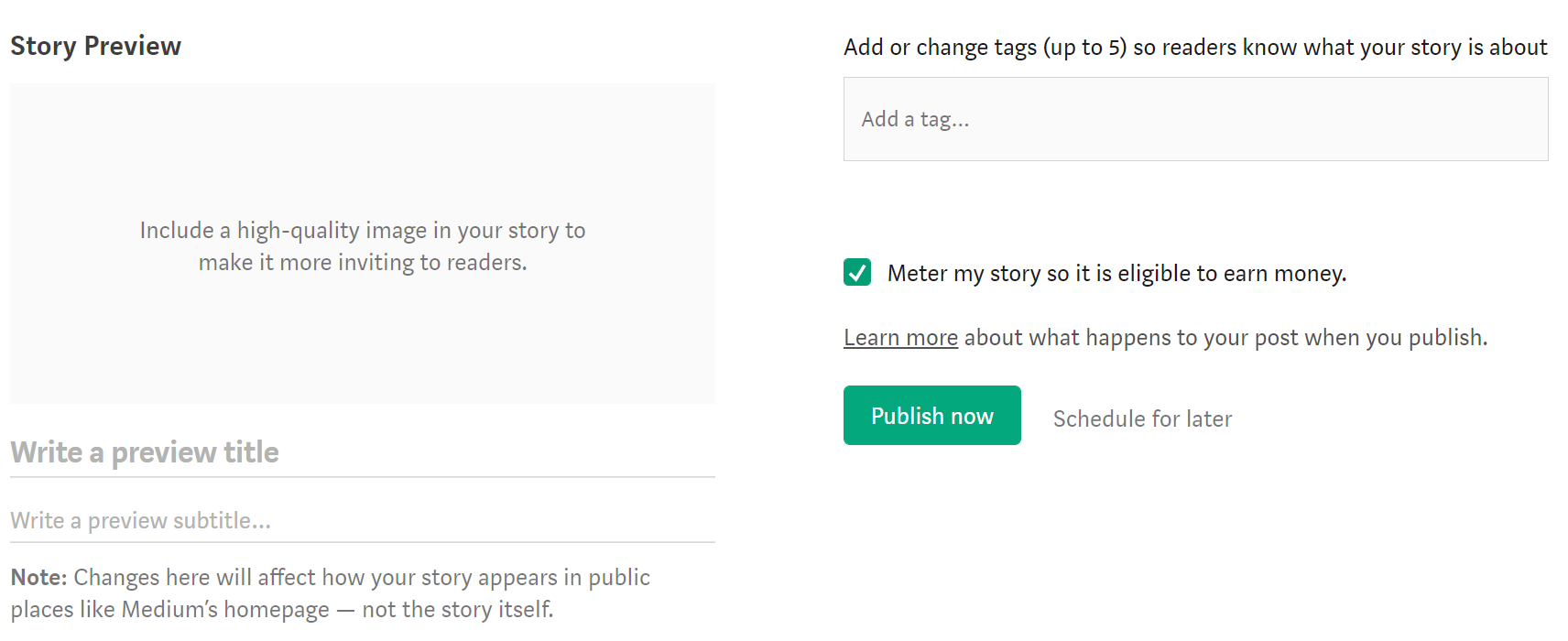This screenshot has width=1568, height=641.
Task: Click the "Medium's homepage" note text
Action: point(225,610)
